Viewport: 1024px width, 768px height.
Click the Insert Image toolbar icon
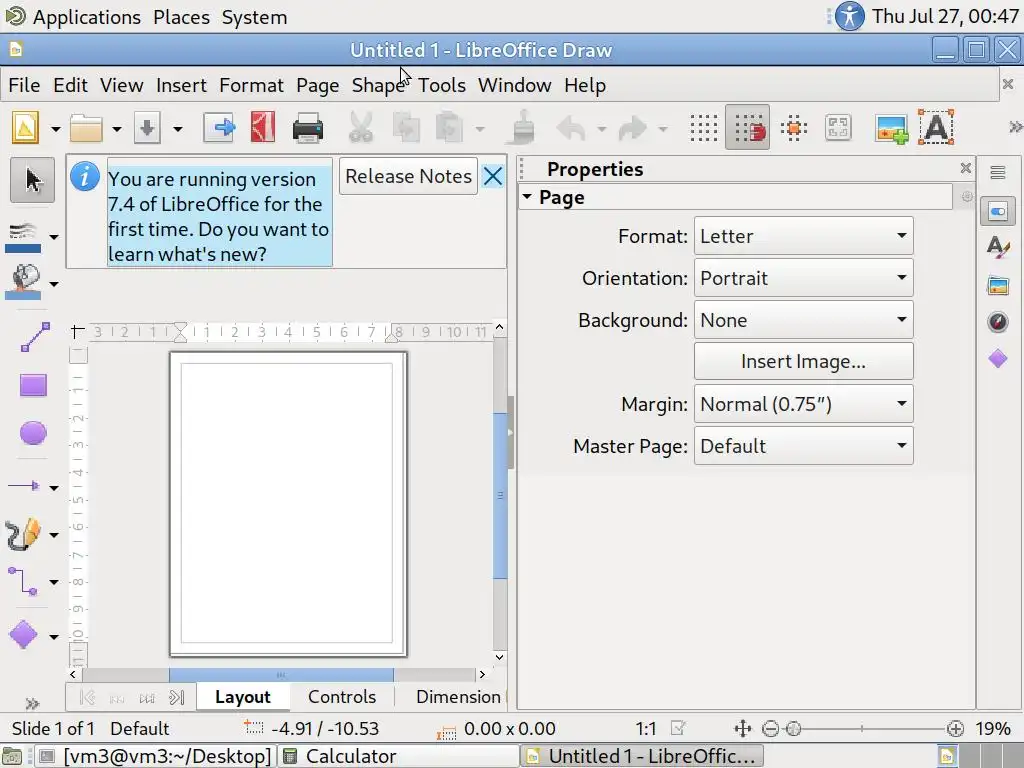click(891, 128)
